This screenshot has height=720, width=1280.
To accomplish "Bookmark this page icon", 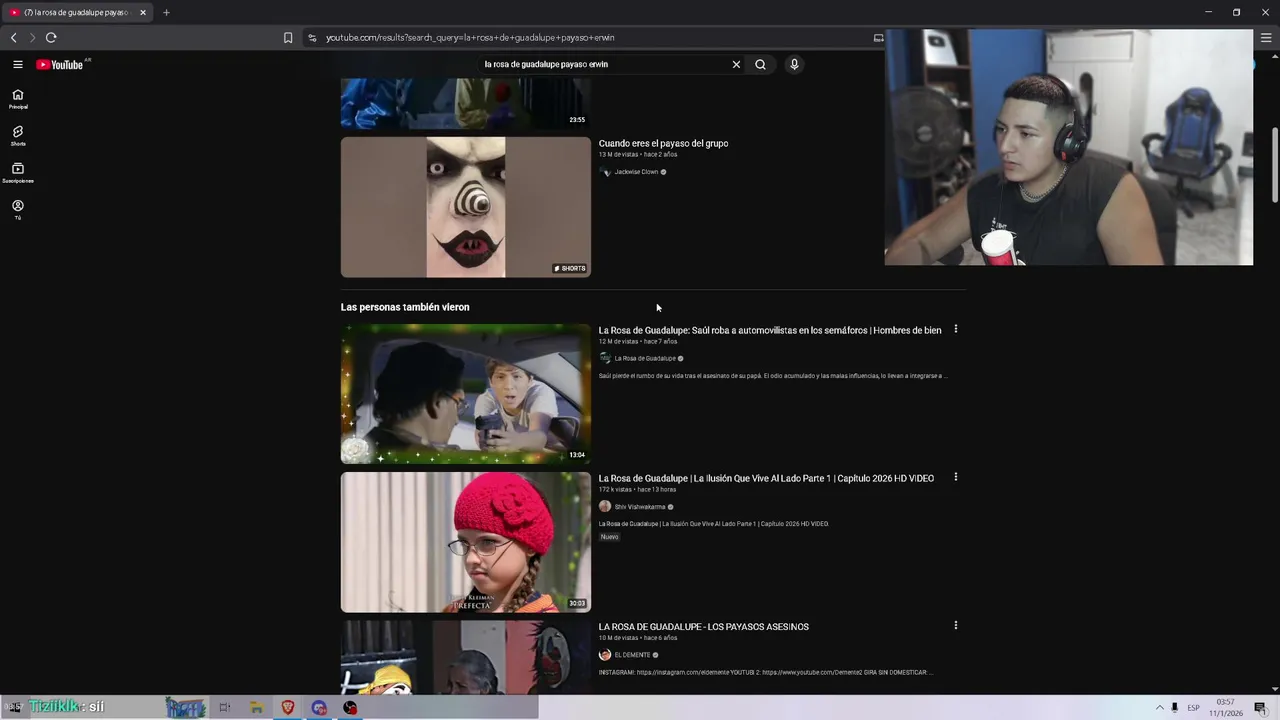I will point(288,37).
